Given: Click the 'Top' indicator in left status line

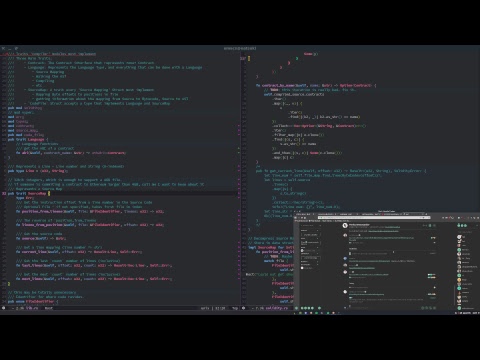Looking at the screenshot, I should (x=235, y=308).
